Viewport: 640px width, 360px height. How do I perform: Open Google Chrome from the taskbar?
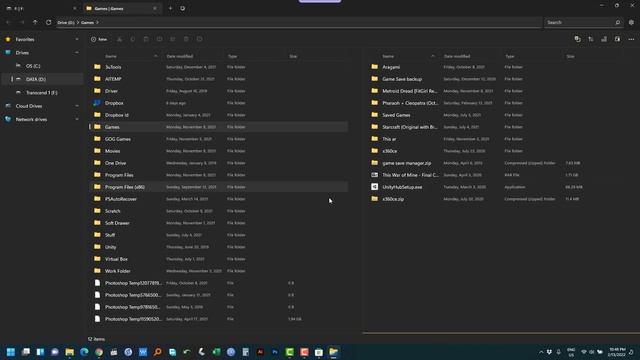click(x=99, y=352)
